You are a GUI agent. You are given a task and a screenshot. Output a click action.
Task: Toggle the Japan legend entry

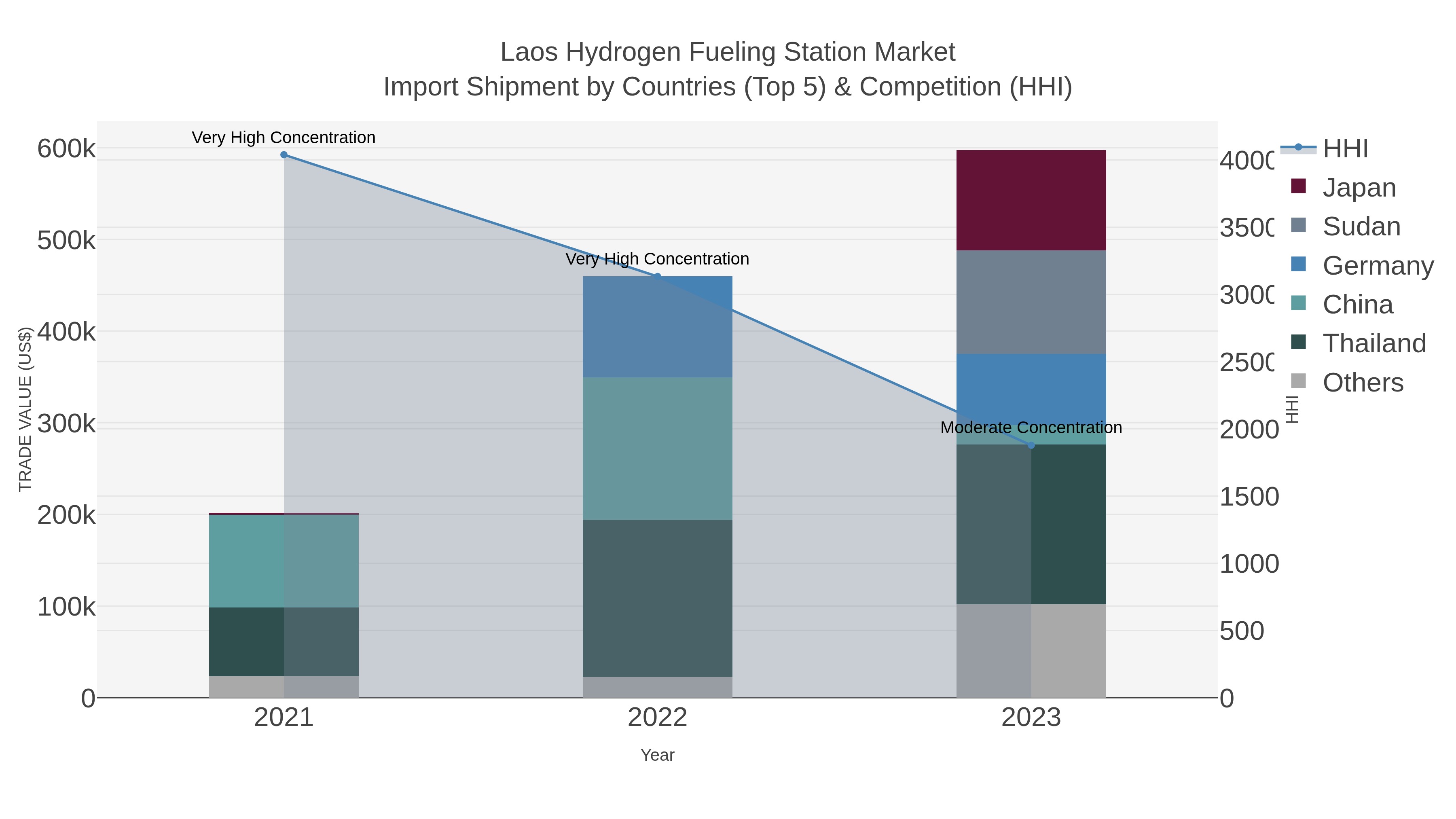(x=1343, y=188)
